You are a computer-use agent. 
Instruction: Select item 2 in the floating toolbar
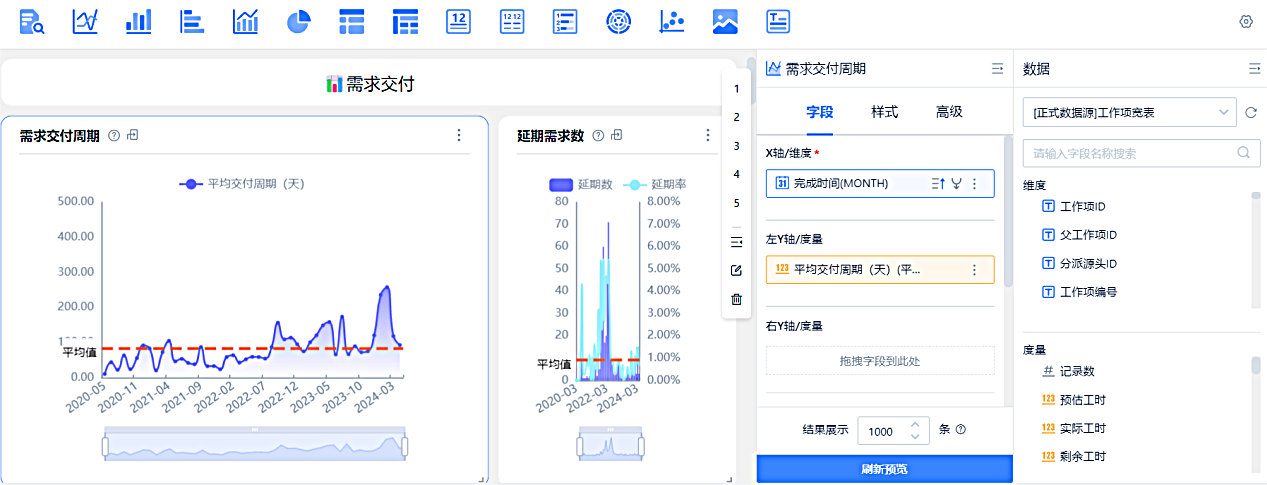tap(737, 117)
